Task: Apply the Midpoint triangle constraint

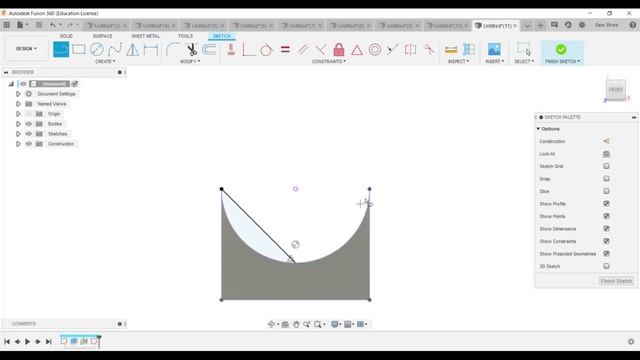Action: pyautogui.click(x=357, y=50)
